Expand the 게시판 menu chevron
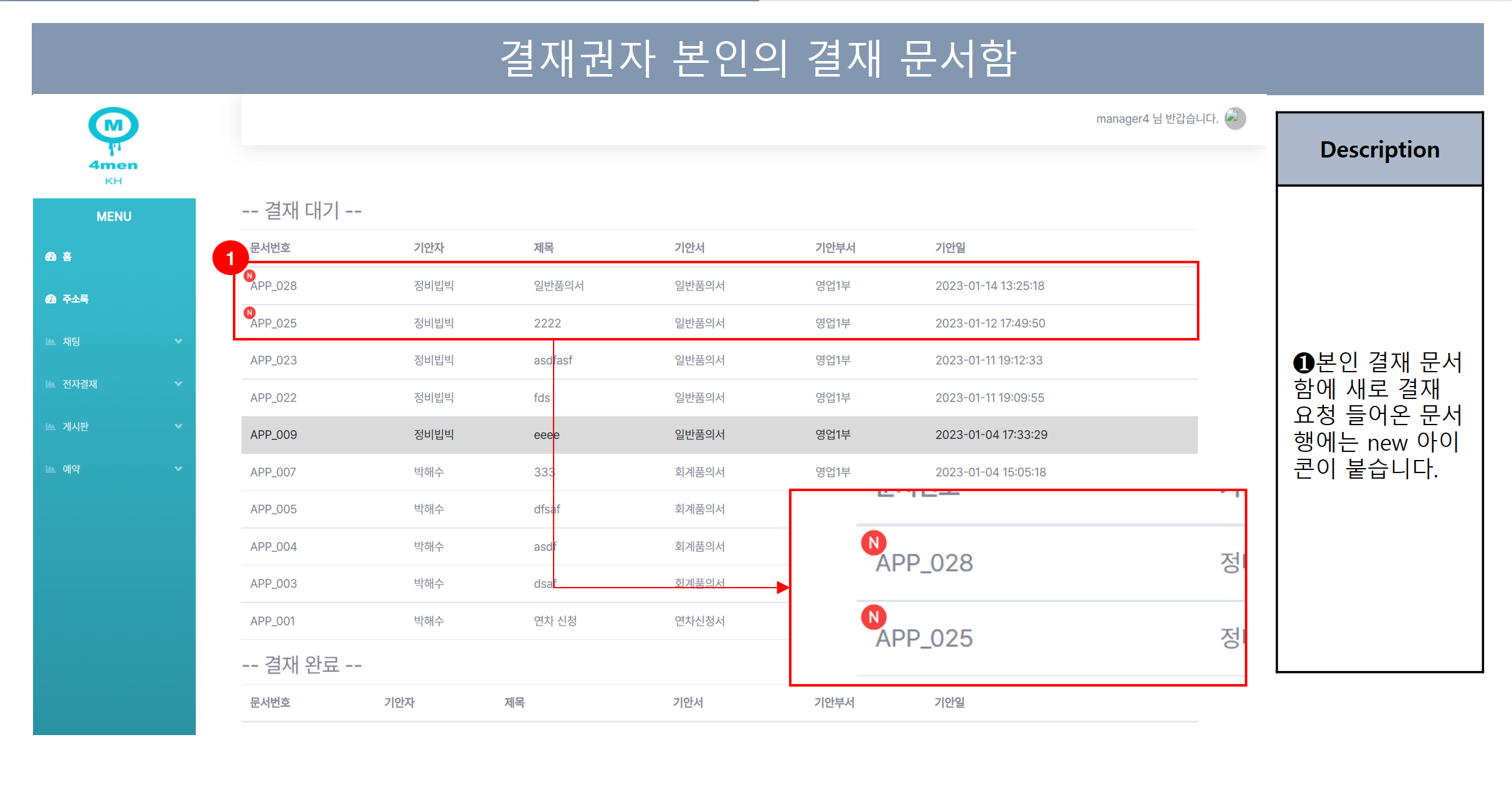1512x798 pixels. click(x=178, y=426)
